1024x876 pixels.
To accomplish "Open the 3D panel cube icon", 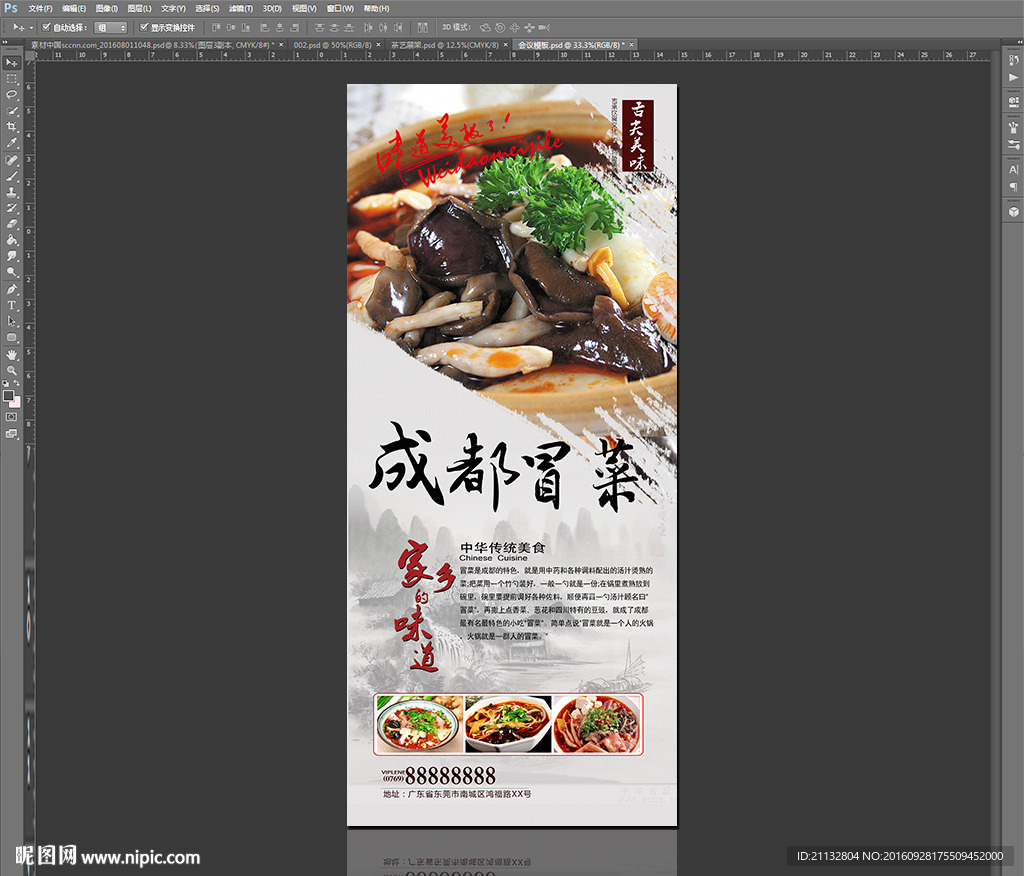I will point(1014,212).
